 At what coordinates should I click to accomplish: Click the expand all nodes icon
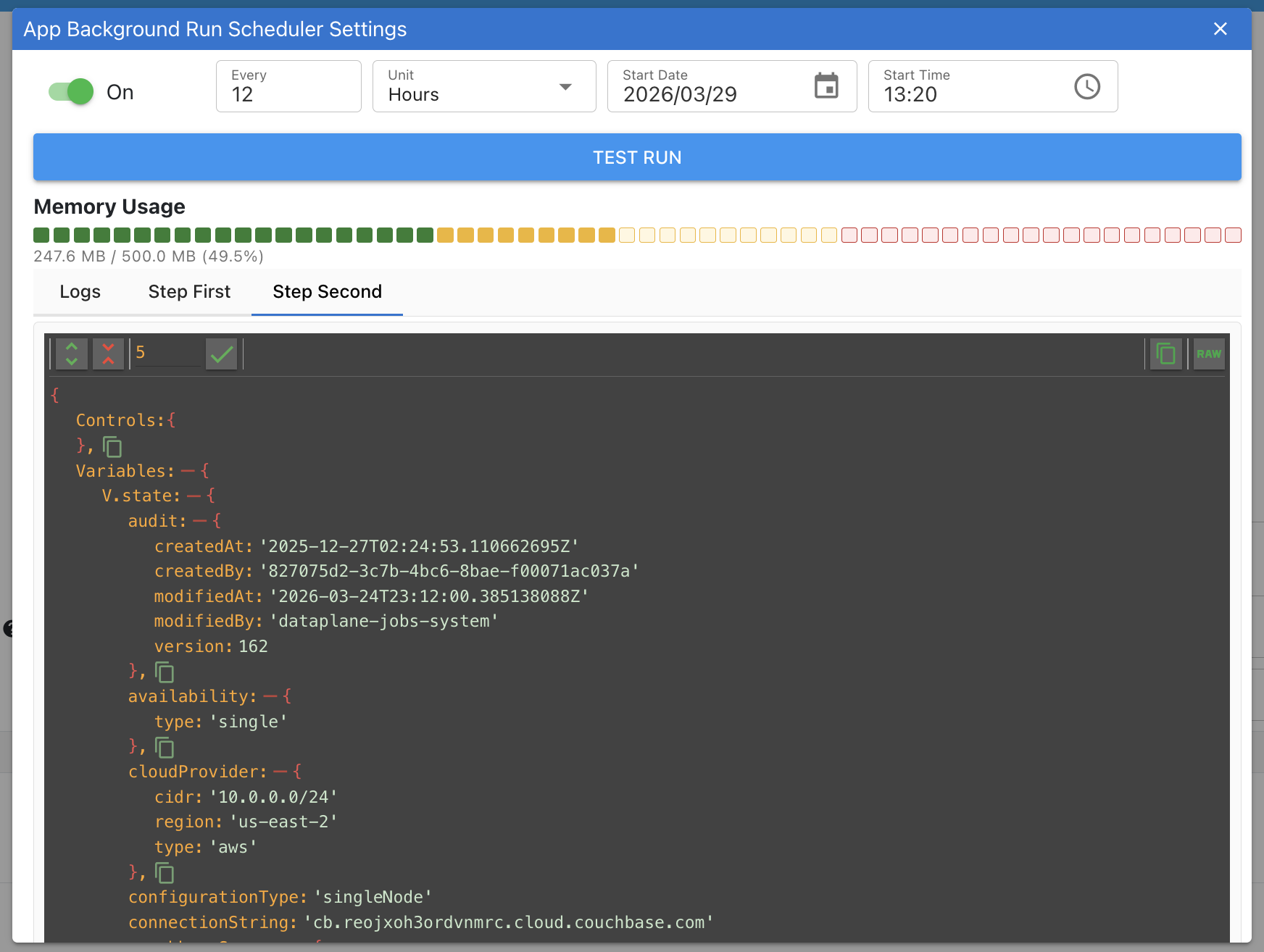(x=72, y=354)
